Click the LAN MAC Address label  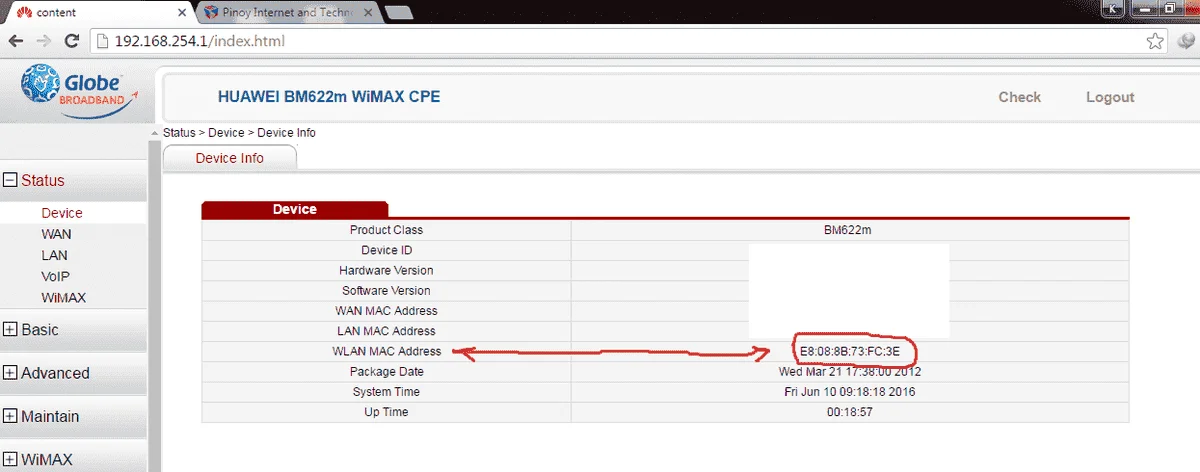[x=386, y=331]
